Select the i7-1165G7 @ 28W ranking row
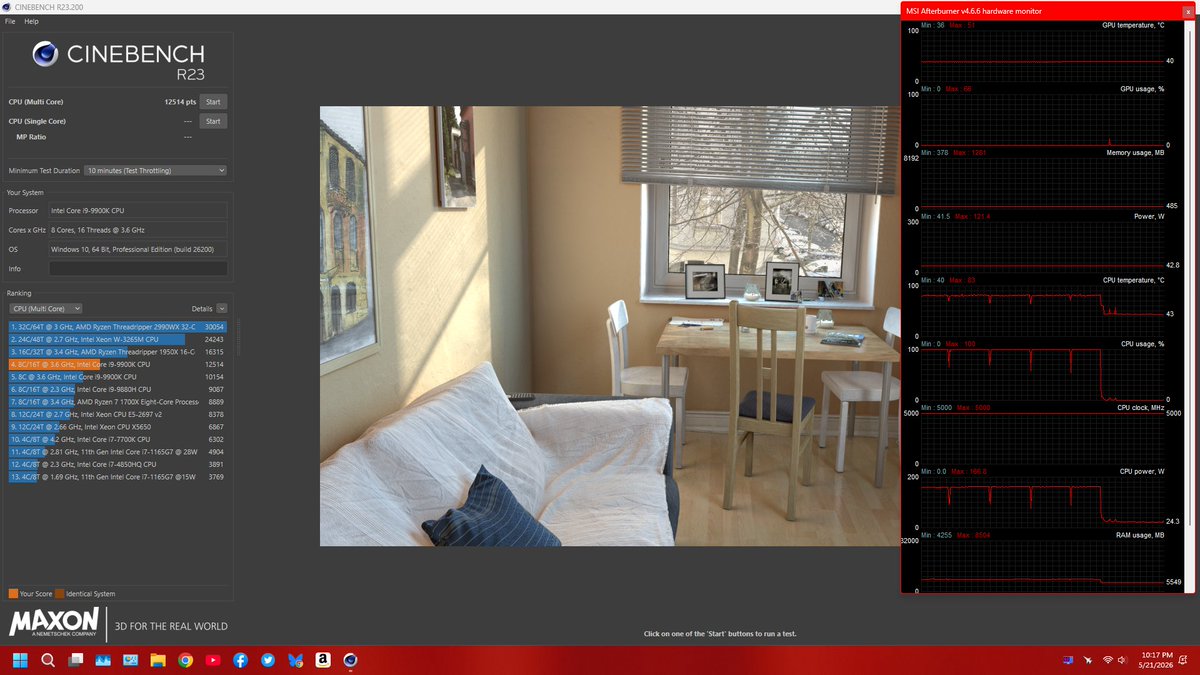This screenshot has height=675, width=1200. tap(118, 452)
